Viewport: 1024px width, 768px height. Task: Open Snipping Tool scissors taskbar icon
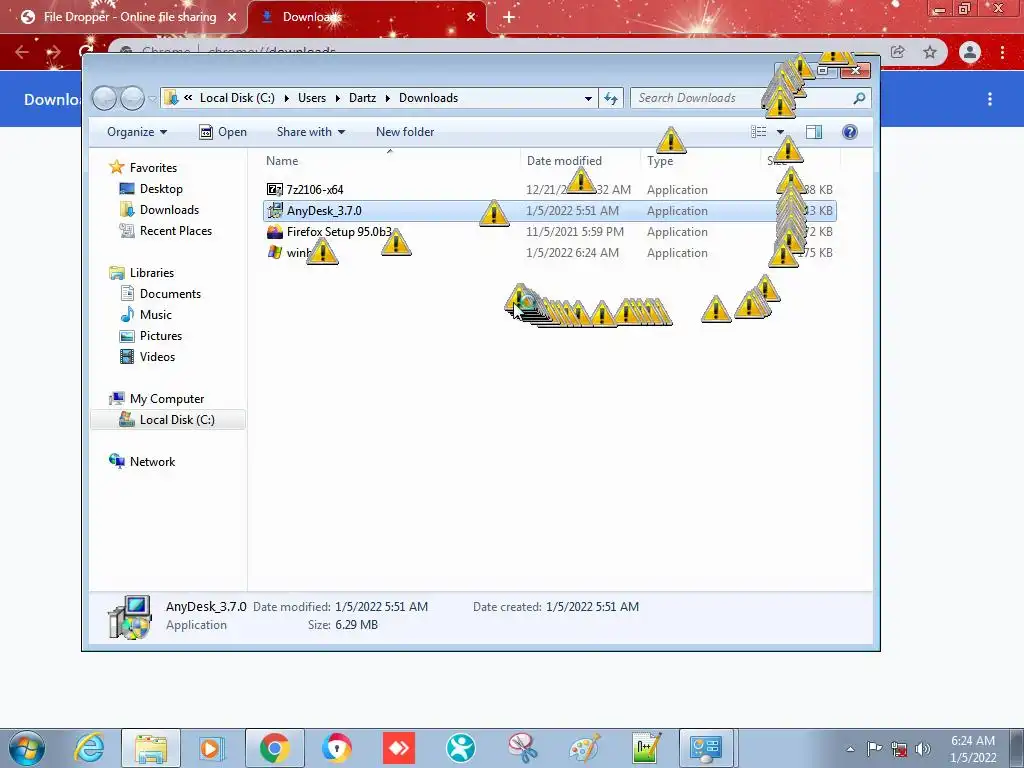(x=522, y=748)
